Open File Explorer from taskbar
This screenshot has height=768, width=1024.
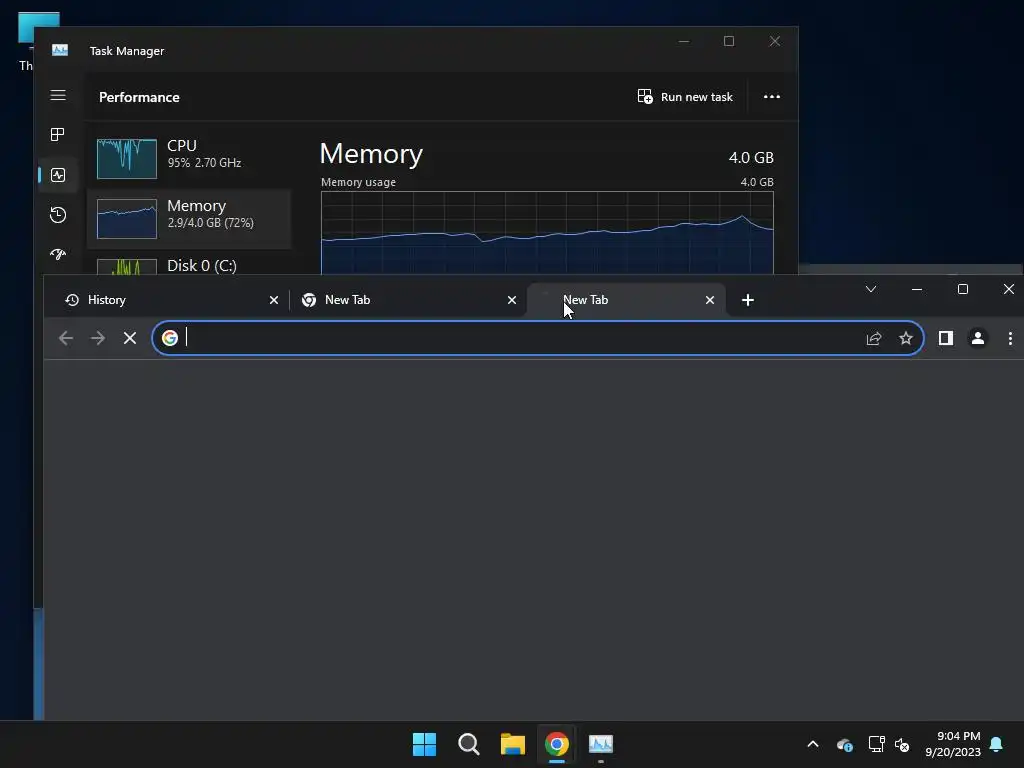(513, 744)
